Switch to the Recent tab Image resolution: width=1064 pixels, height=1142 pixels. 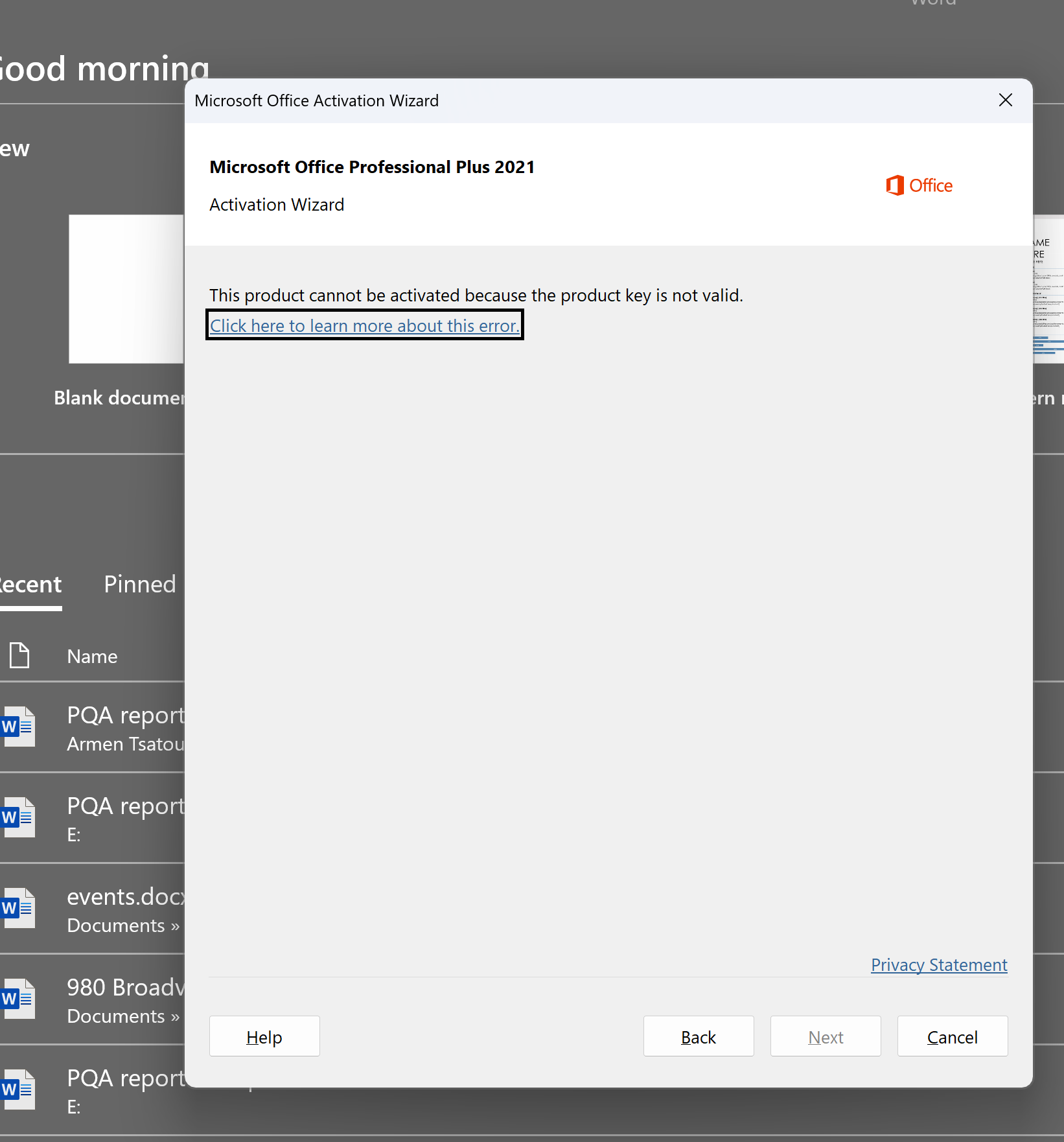[31, 585]
